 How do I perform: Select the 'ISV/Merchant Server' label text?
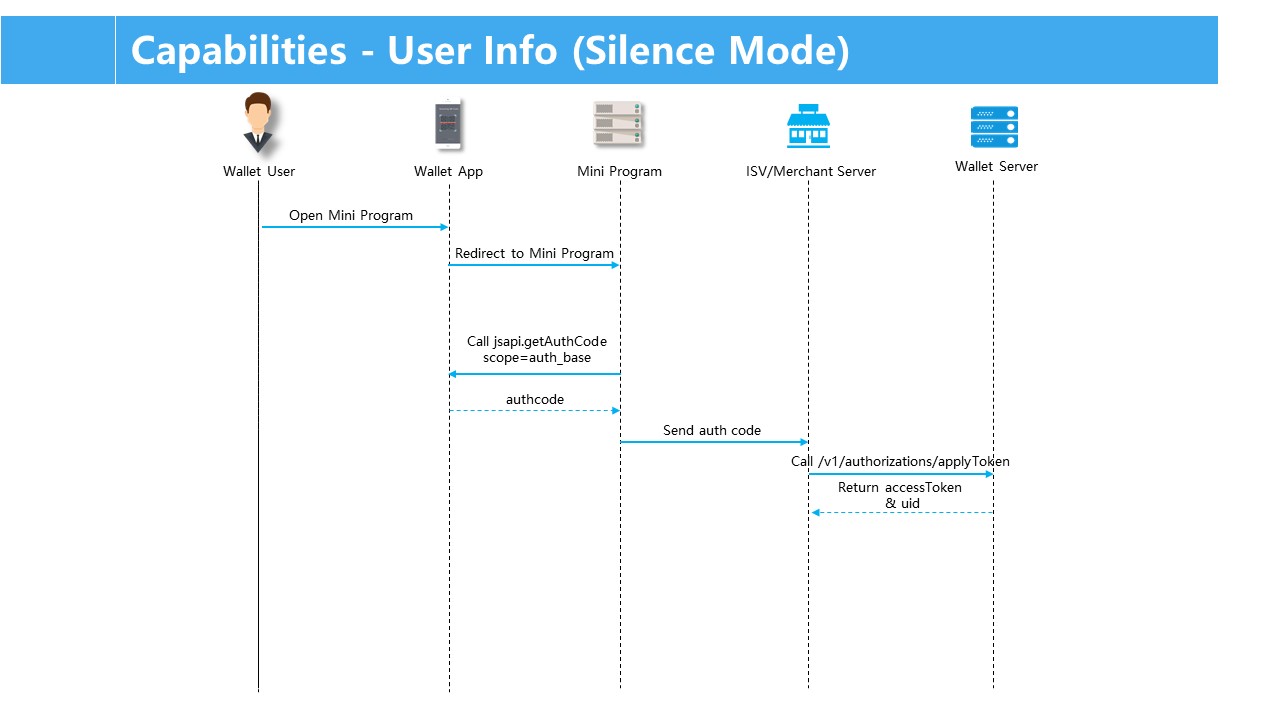point(811,171)
